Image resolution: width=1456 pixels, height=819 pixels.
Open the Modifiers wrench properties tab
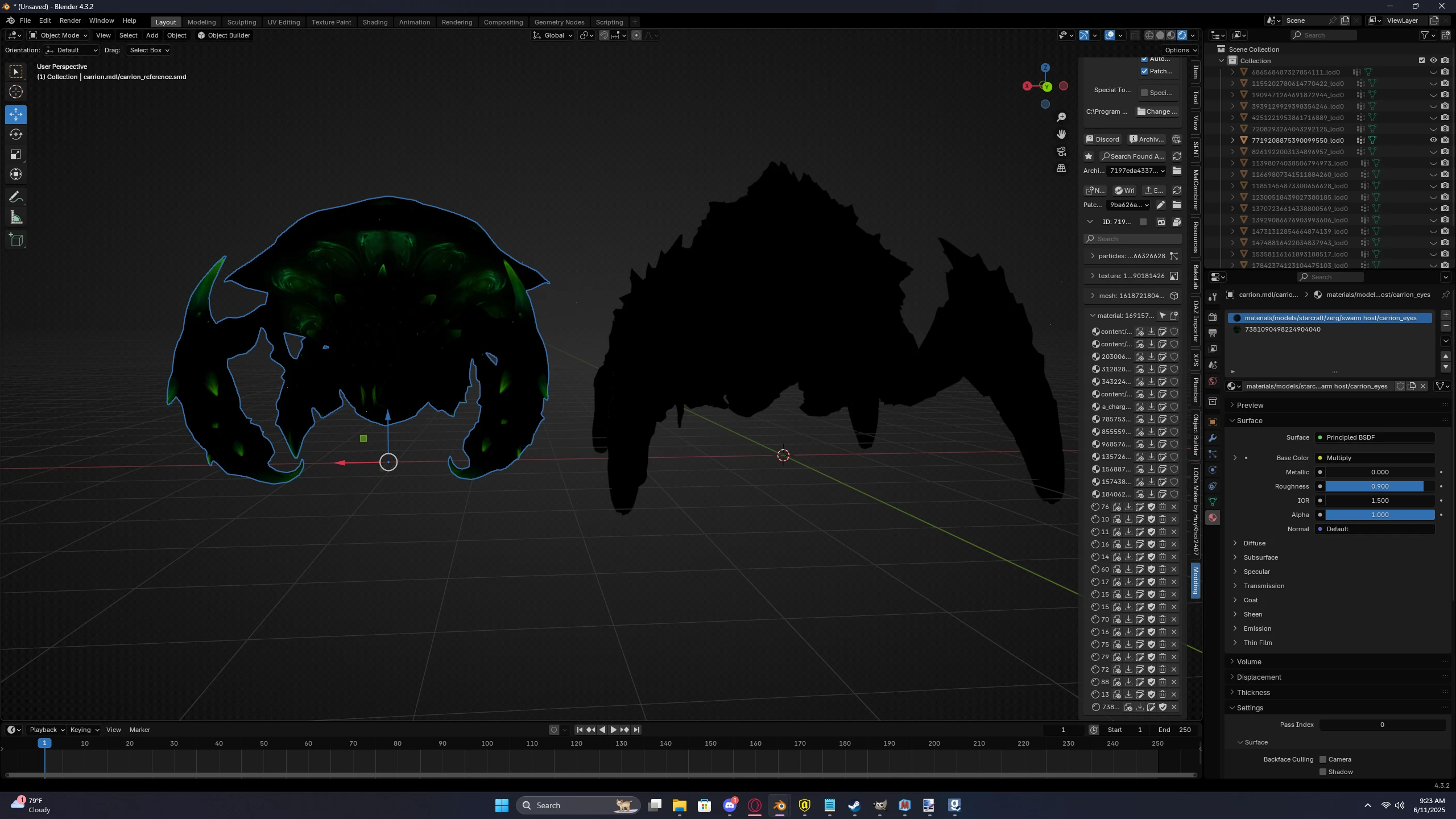coord(1213,438)
